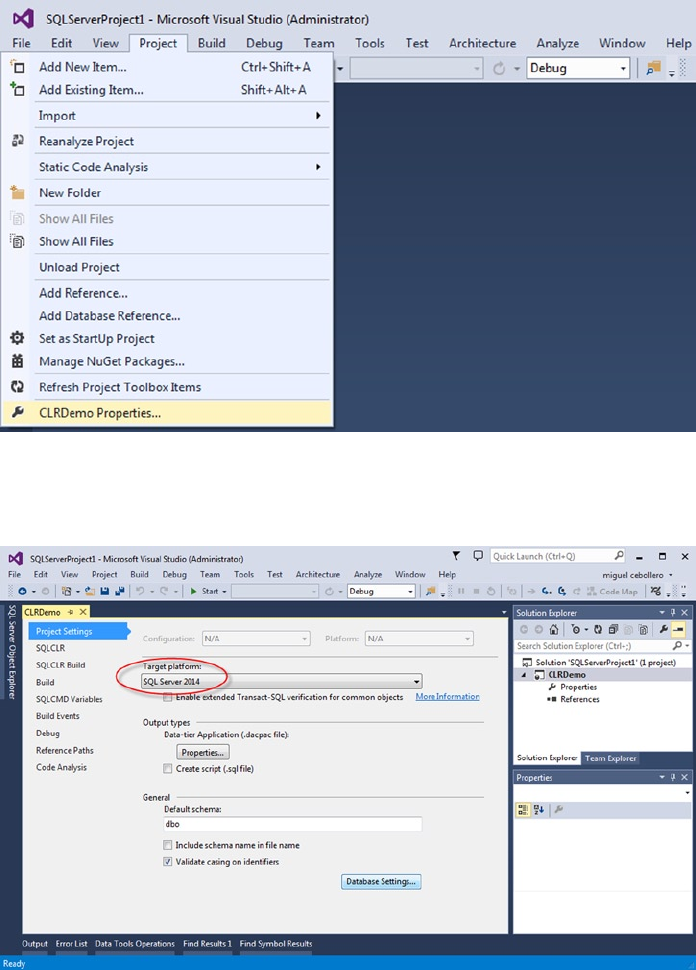696x970 pixels.
Task: Open the Data Tools Operations tab
Action: tap(134, 944)
